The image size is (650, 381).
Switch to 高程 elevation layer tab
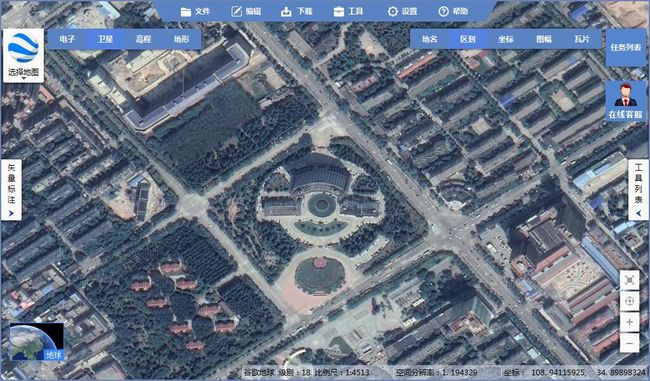coord(143,39)
